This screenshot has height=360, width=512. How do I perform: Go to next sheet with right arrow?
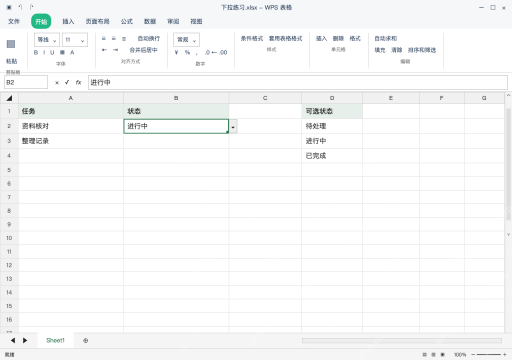(x=25, y=340)
